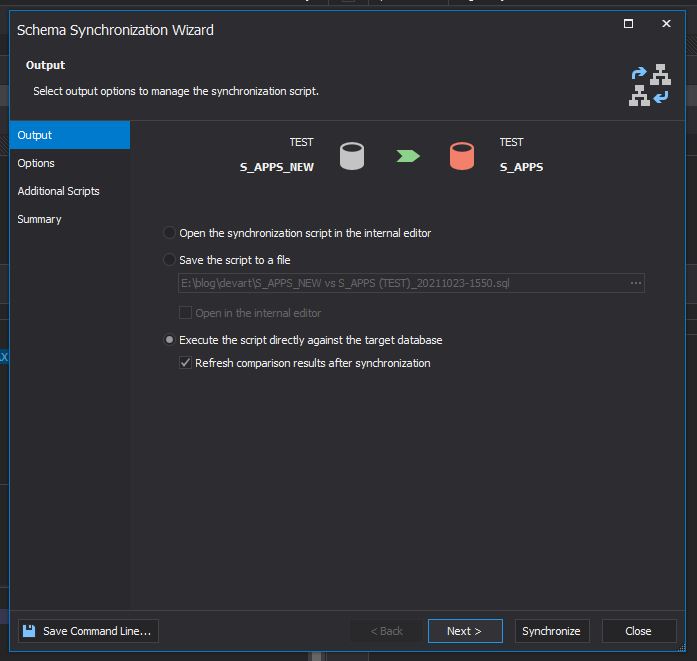Click the floppy disk save icon
Viewport: 697px width, 661px height.
(29, 631)
